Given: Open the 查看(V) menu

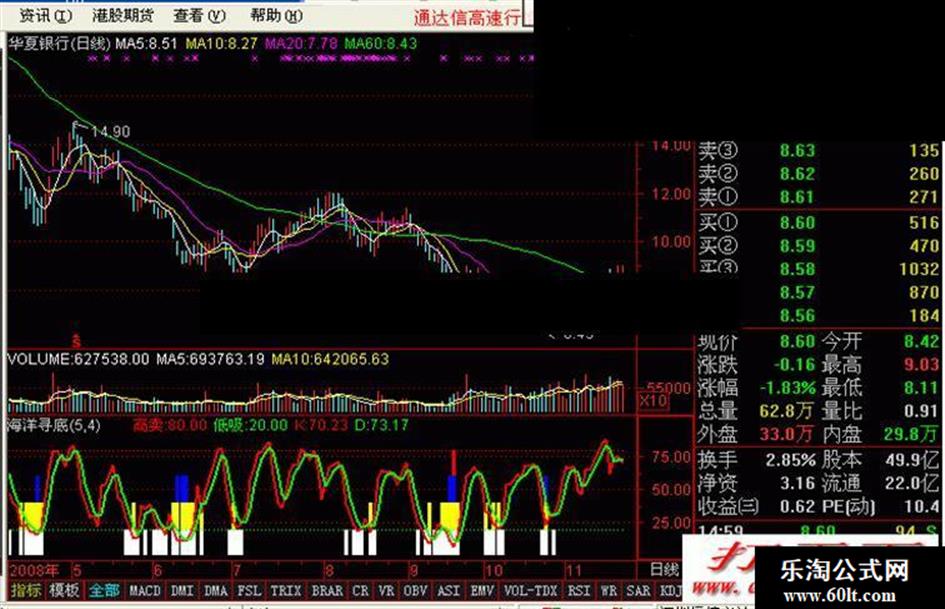Looking at the screenshot, I should coord(199,16).
